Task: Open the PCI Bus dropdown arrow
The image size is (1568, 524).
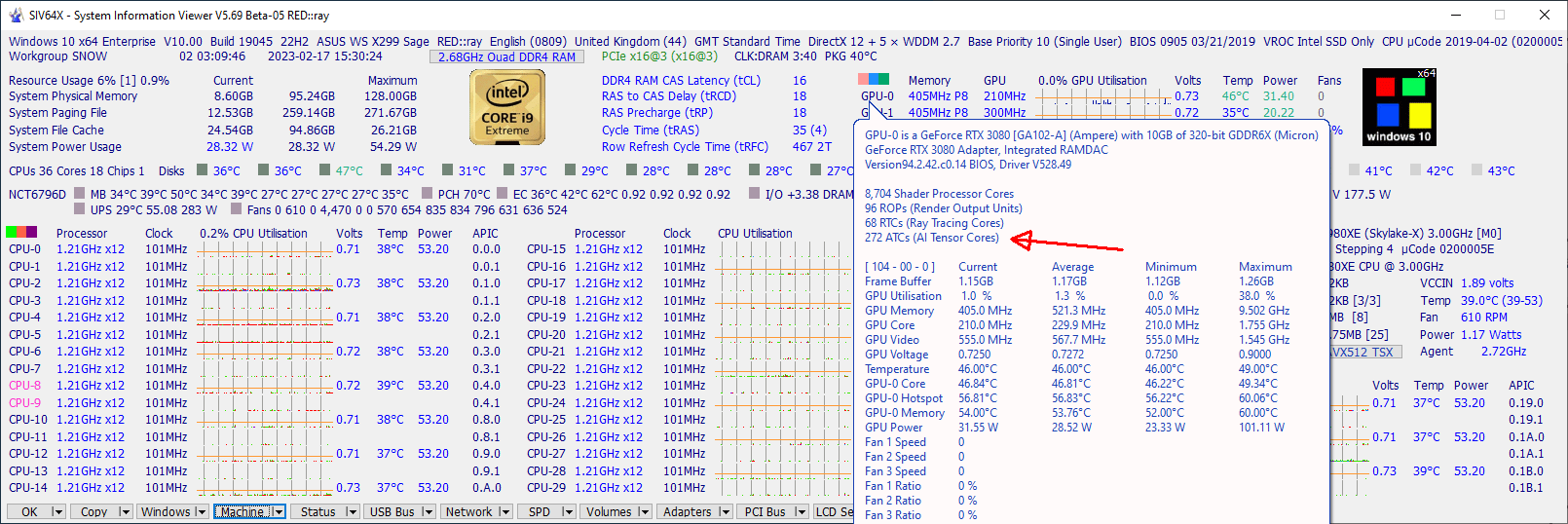Action: click(801, 511)
